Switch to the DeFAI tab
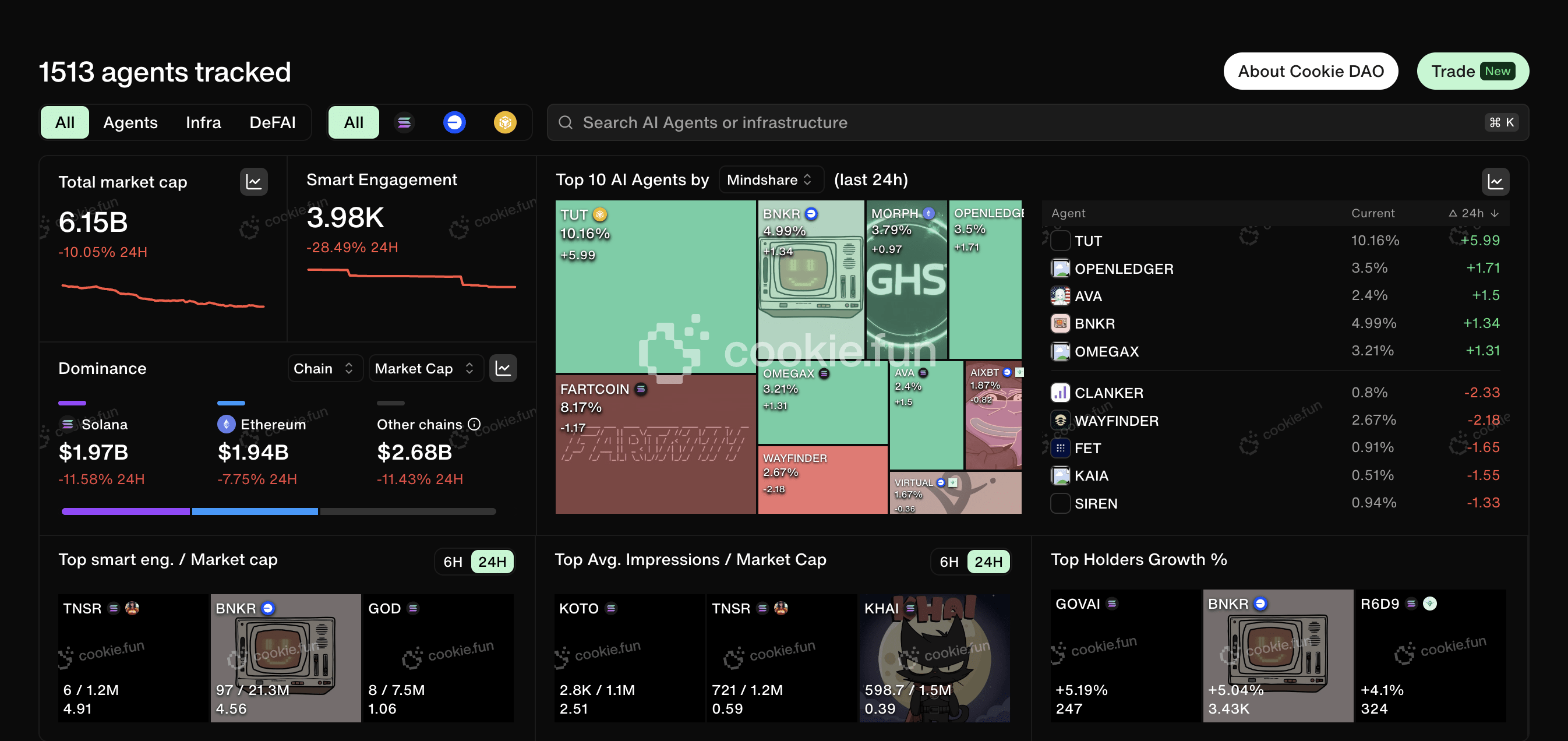The image size is (1568, 741). [272, 122]
